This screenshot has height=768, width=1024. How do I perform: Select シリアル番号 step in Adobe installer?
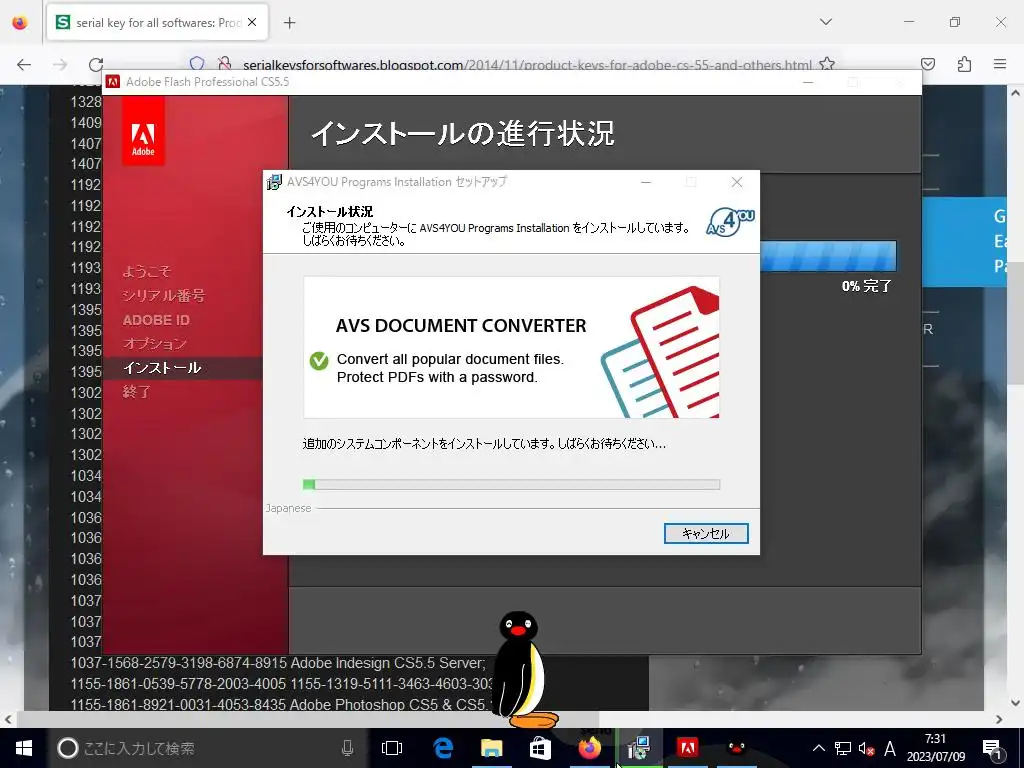click(163, 296)
